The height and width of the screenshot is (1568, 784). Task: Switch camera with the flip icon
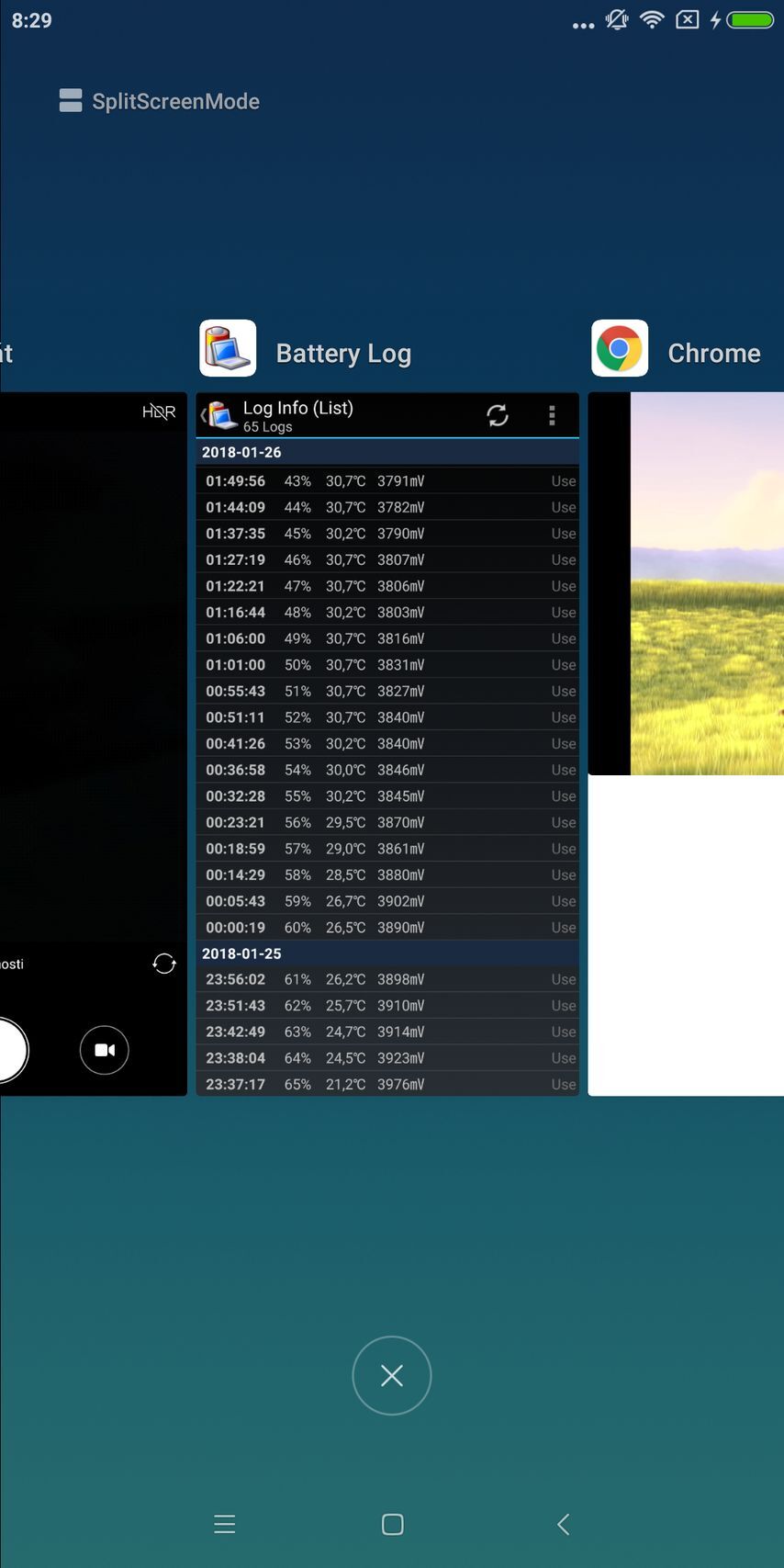point(164,964)
